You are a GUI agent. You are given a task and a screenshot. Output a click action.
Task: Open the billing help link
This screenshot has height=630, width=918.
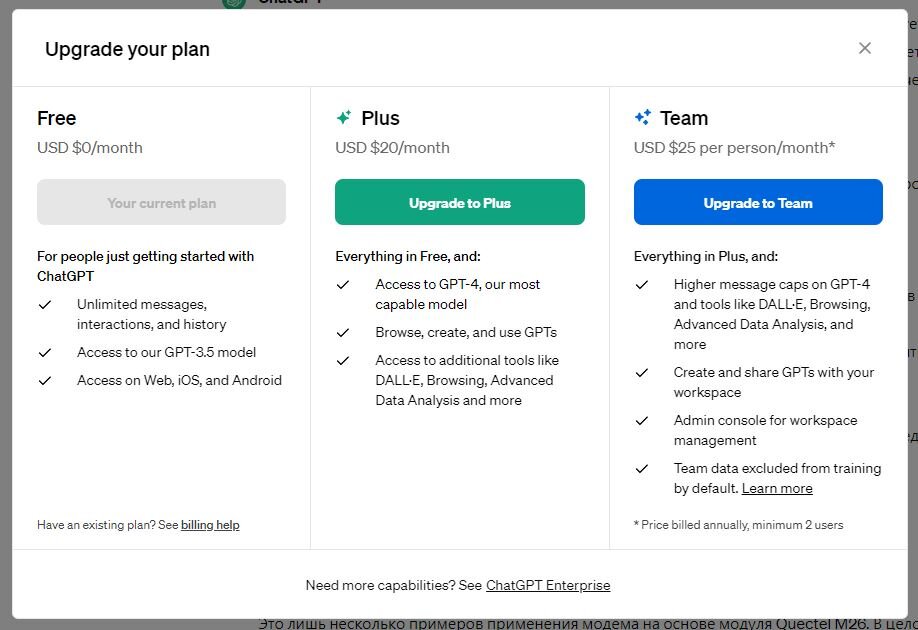click(x=210, y=525)
